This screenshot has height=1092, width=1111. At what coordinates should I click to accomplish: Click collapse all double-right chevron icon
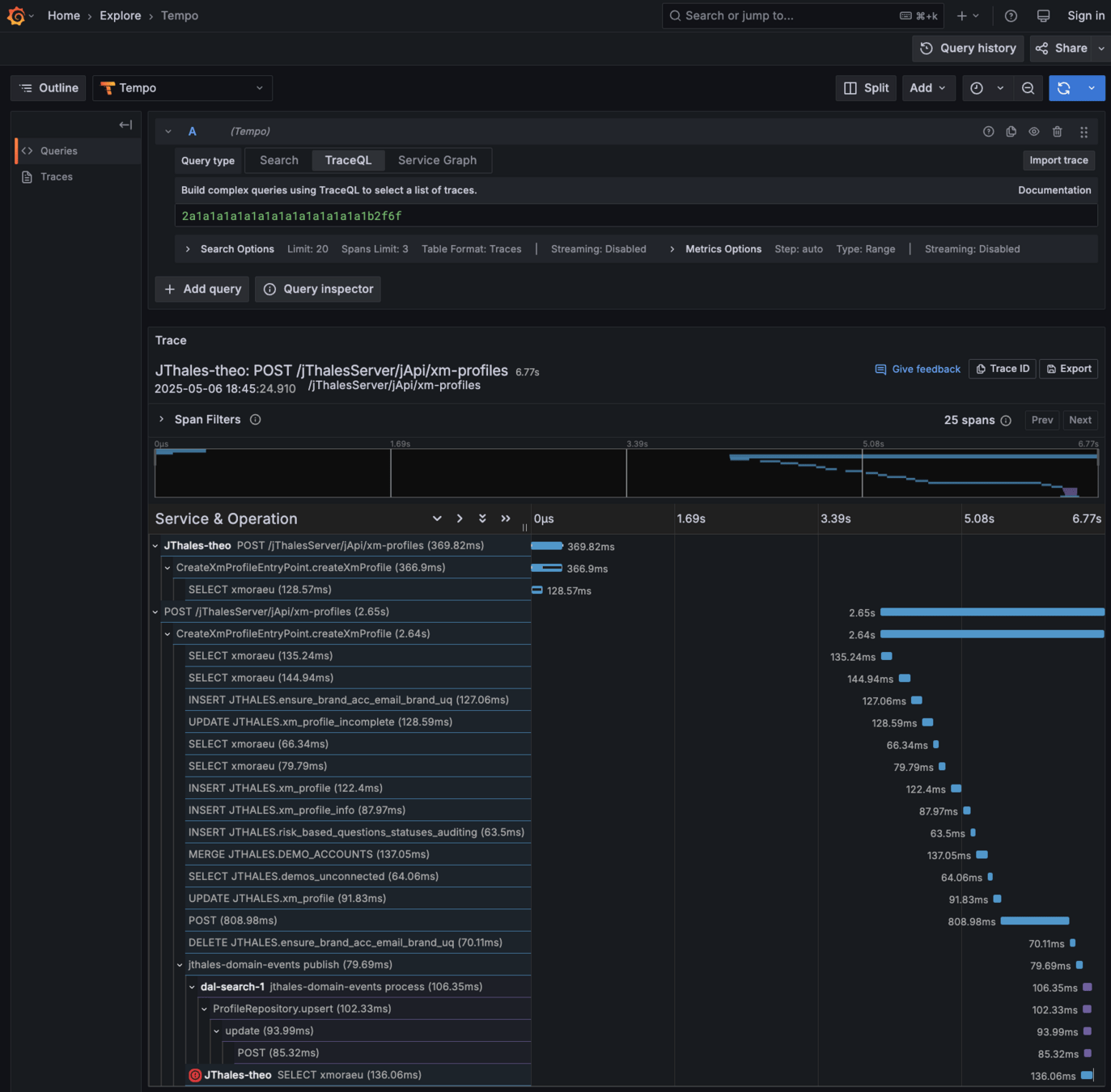pos(506,518)
